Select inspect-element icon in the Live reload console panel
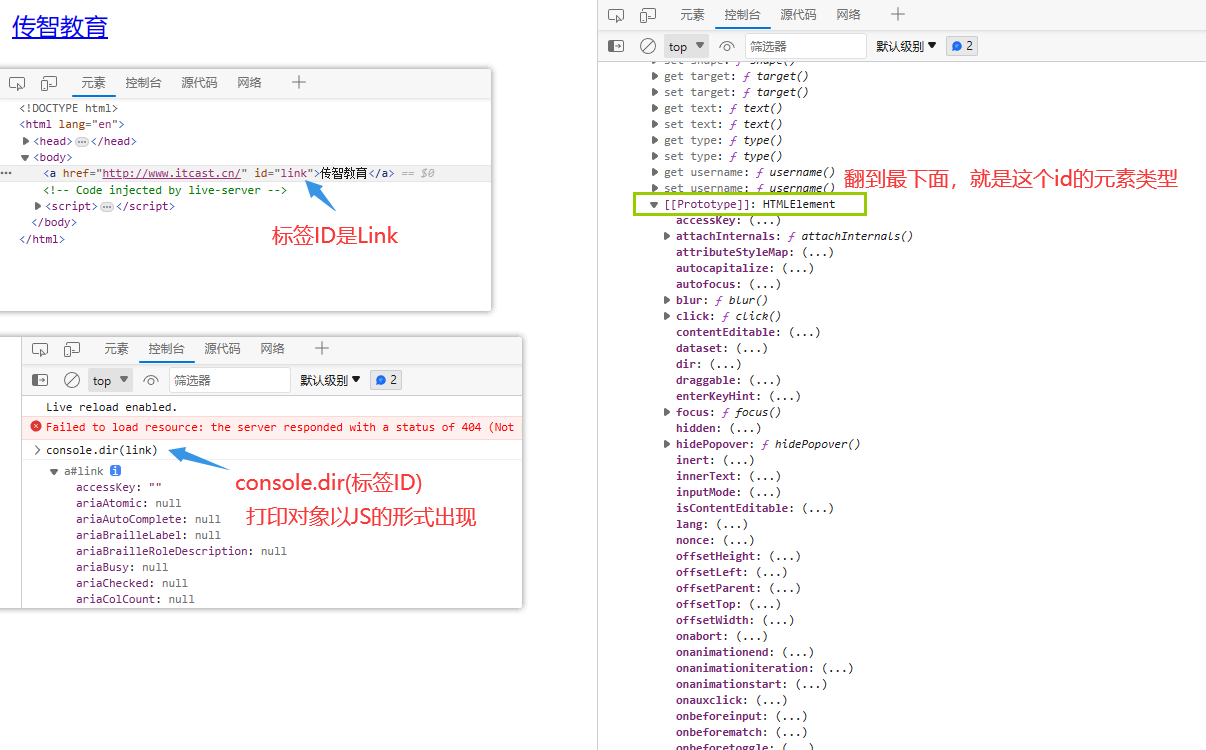This screenshot has height=750, width=1206. 40,349
